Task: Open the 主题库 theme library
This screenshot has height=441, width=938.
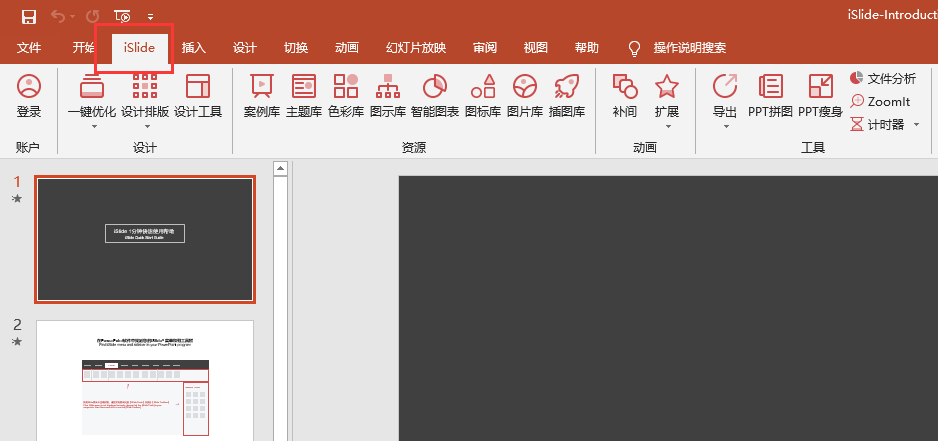Action: pyautogui.click(x=303, y=95)
